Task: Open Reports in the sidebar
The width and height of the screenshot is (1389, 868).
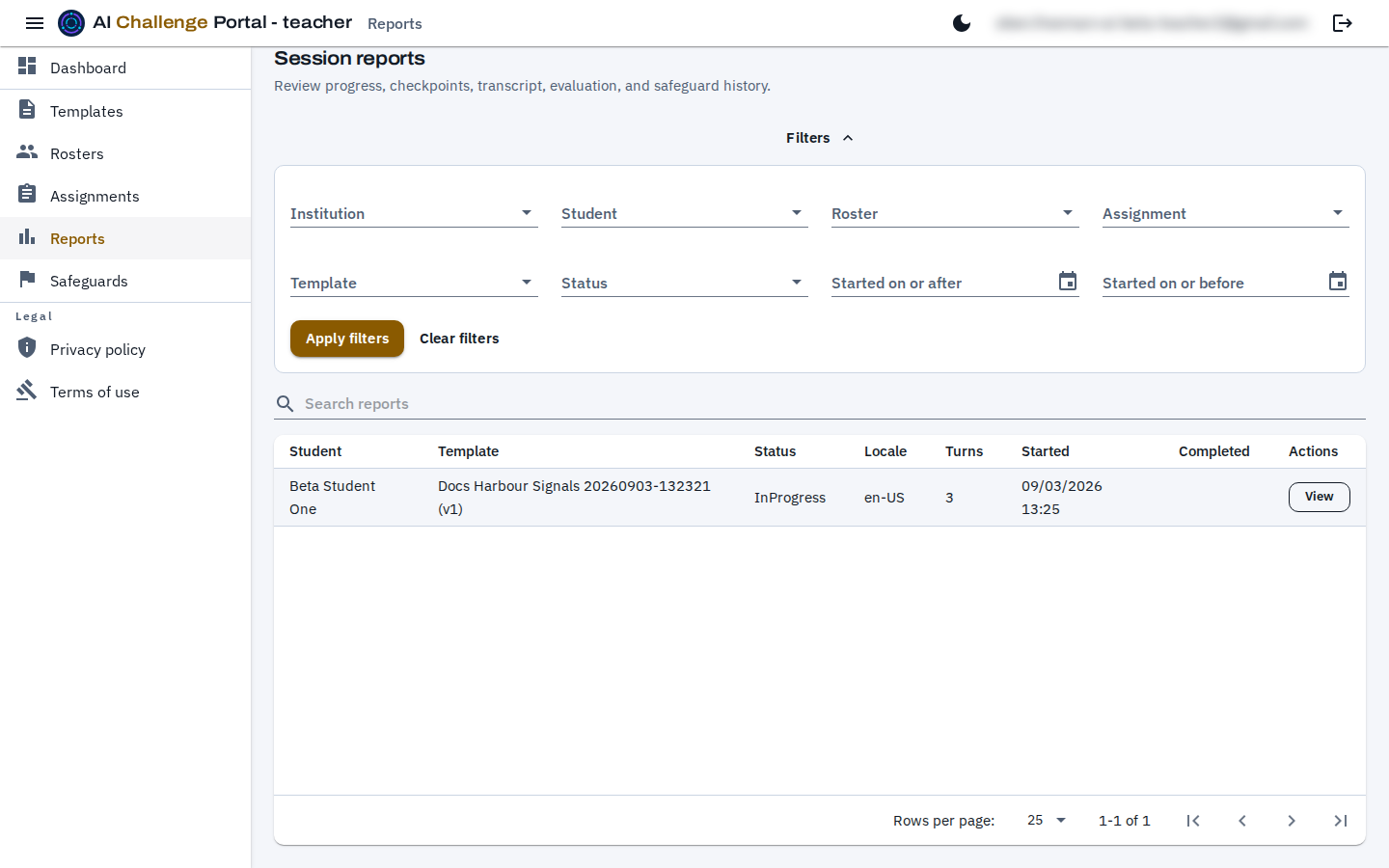Action: click(x=125, y=238)
